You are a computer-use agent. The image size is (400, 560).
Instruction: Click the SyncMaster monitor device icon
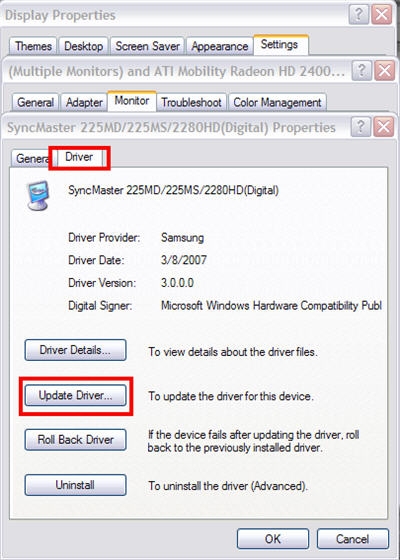[38, 195]
